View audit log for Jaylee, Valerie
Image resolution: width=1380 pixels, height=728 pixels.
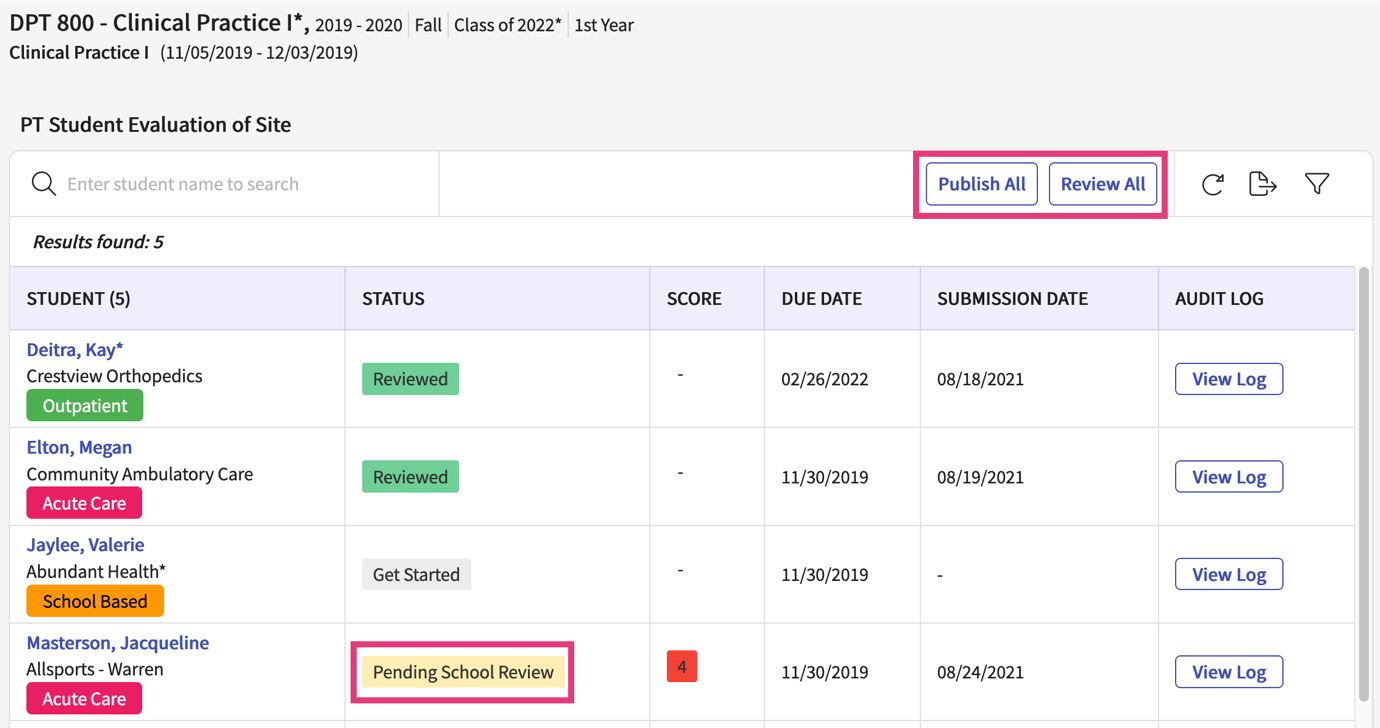tap(1228, 575)
